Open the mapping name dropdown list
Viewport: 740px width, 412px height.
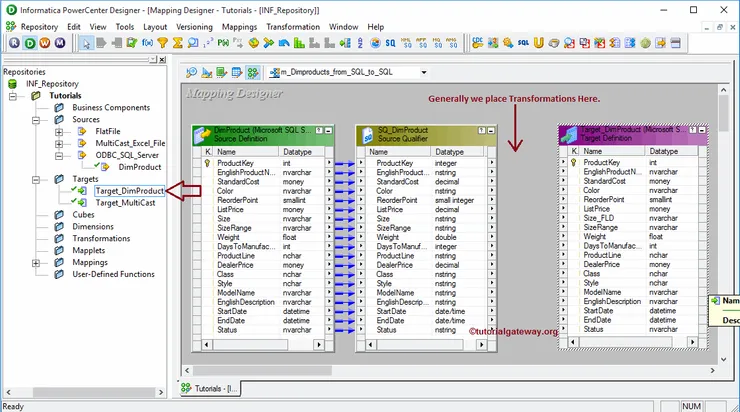424,72
